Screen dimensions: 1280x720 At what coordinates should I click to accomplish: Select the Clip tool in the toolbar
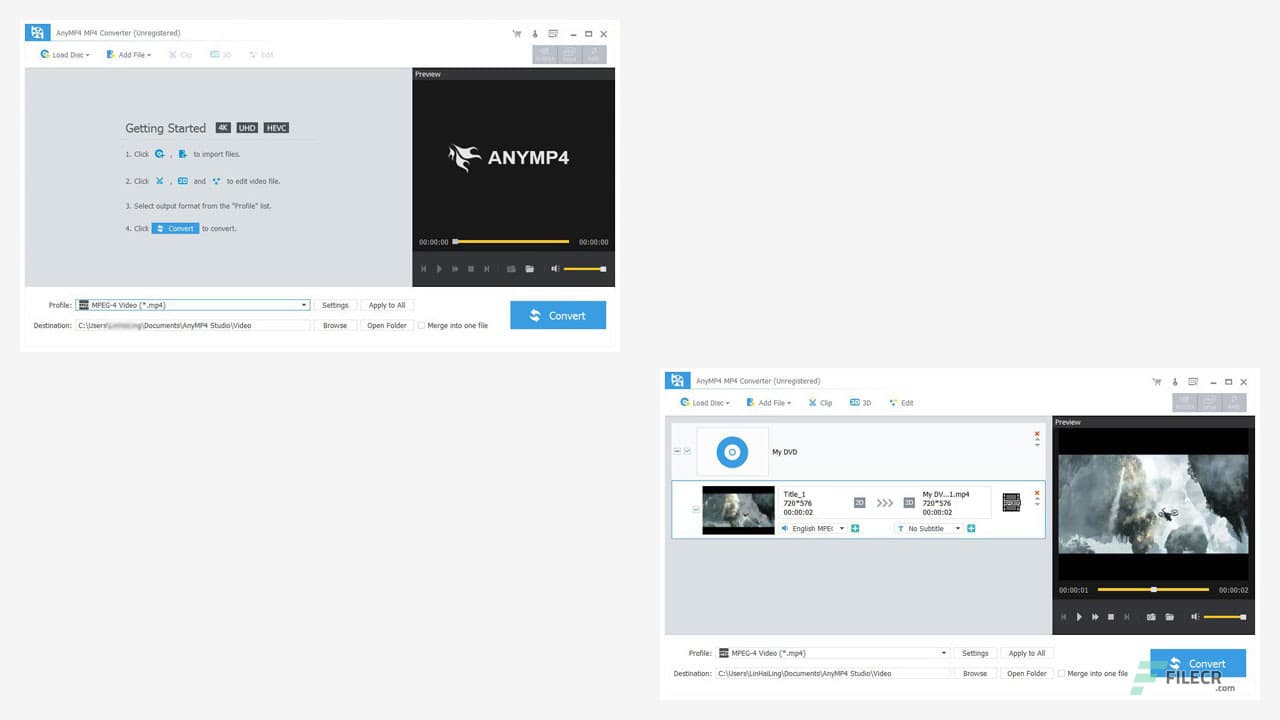[x=820, y=402]
